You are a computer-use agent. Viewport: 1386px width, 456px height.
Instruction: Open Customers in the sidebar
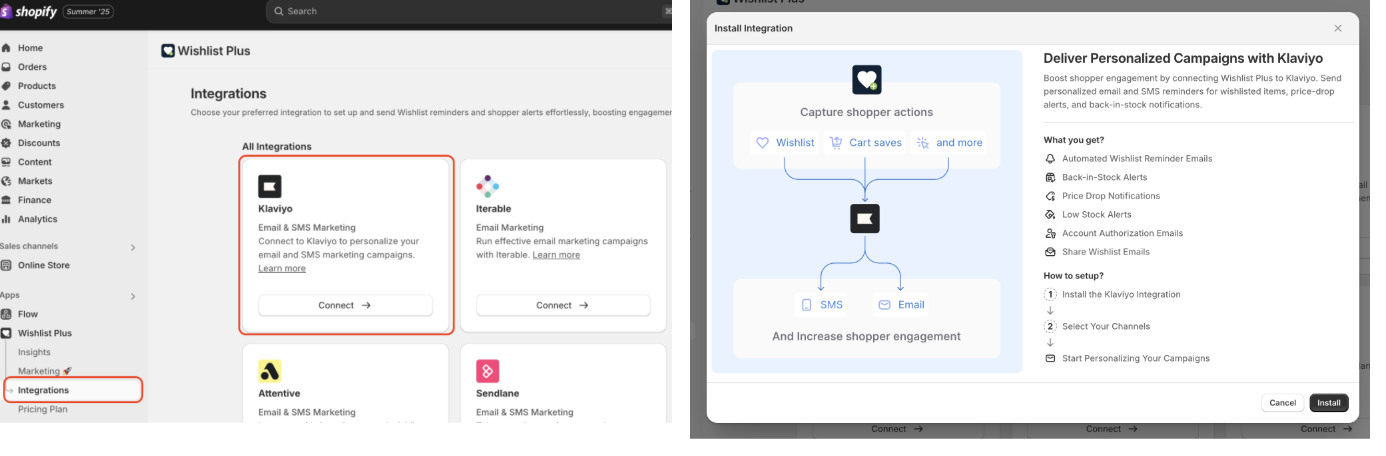tap(40, 105)
